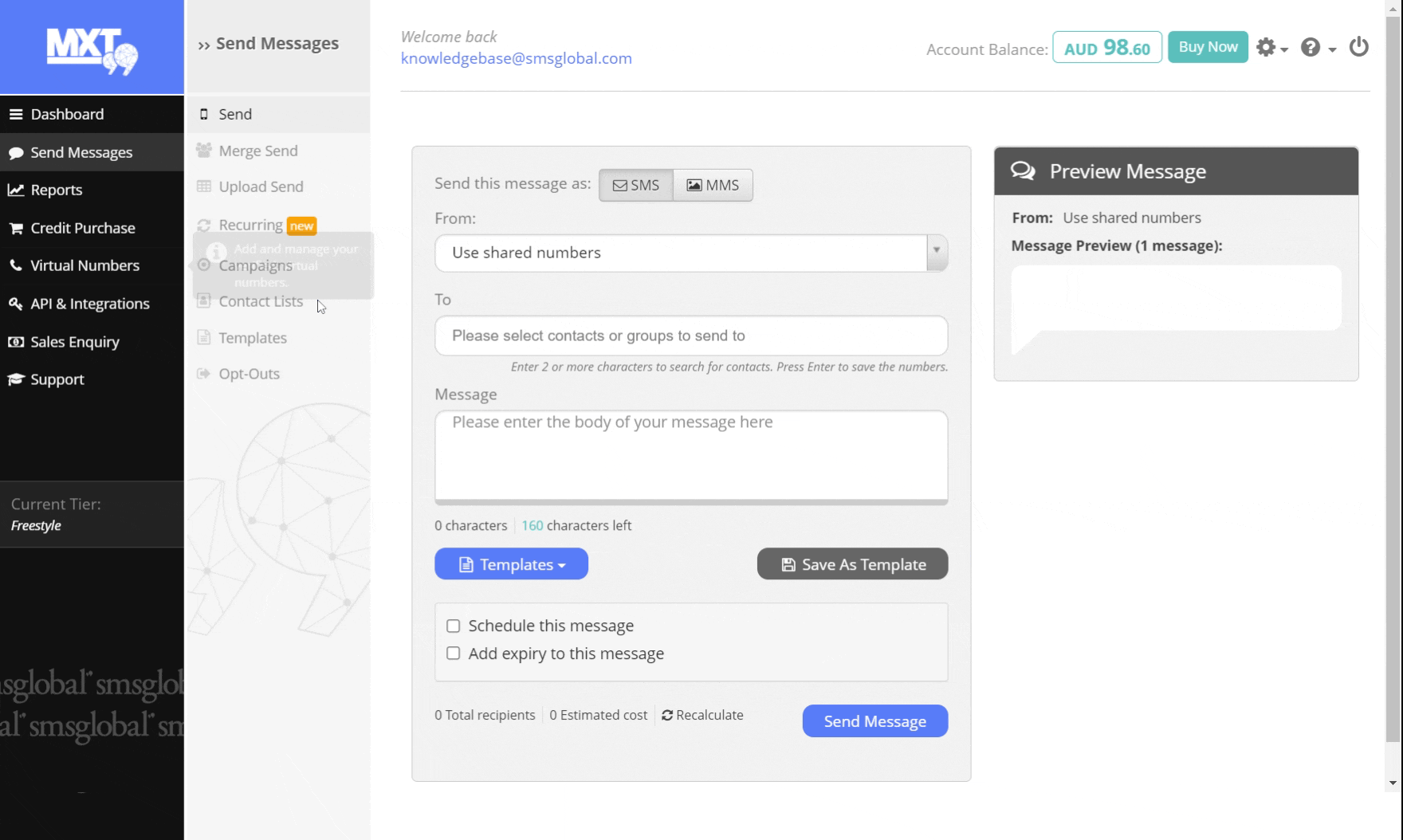Screen dimensions: 1403x840
Task: Click the power logout icon
Action: coord(1358,47)
